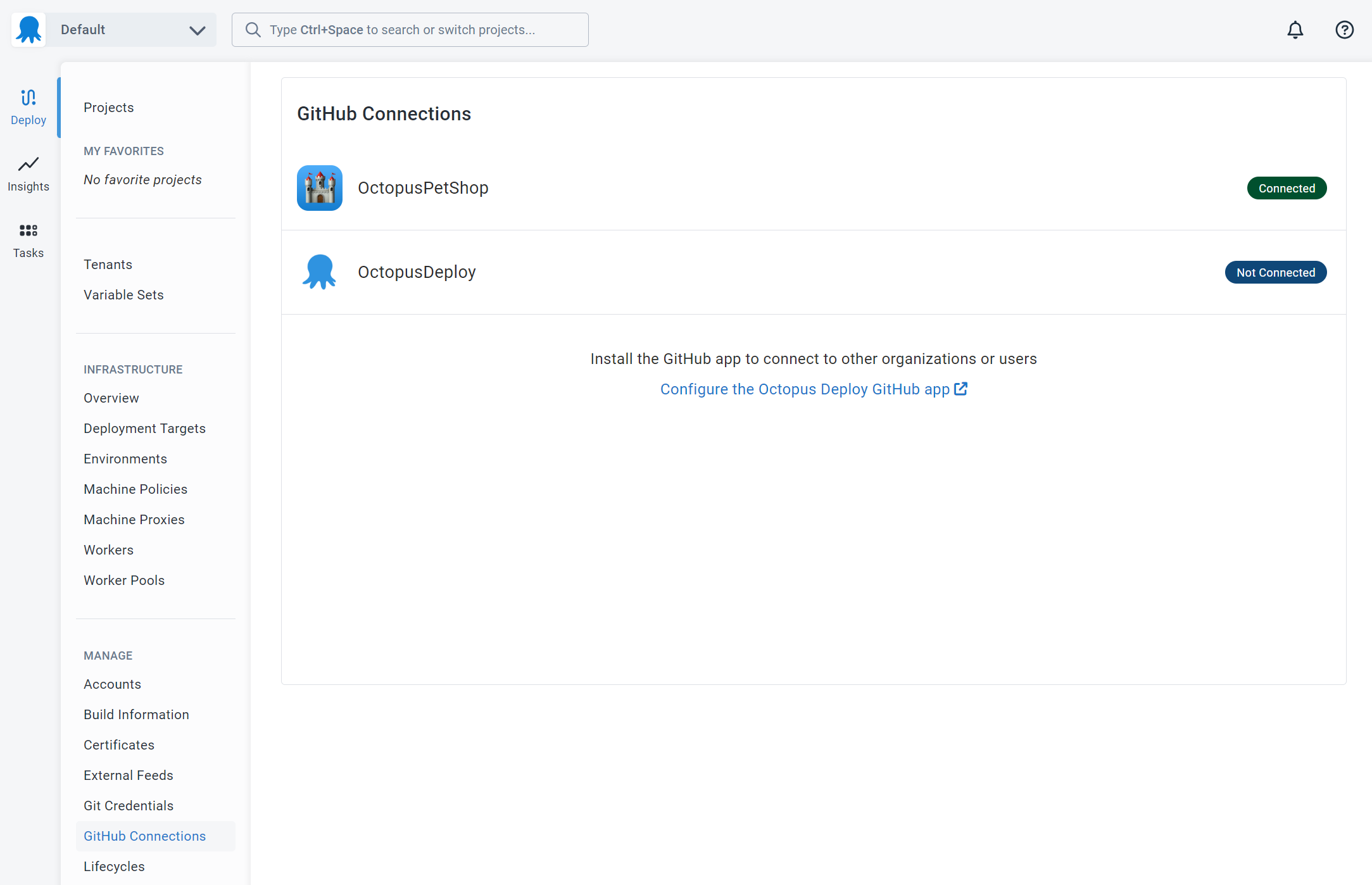Navigate to Machine Policies
The width and height of the screenshot is (1372, 885).
[135, 489]
